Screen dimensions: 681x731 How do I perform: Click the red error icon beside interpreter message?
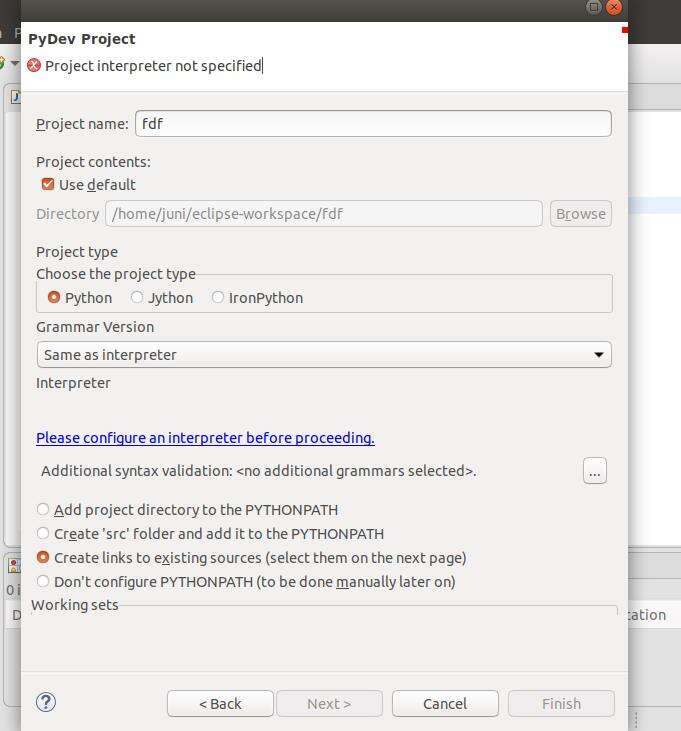pos(34,65)
